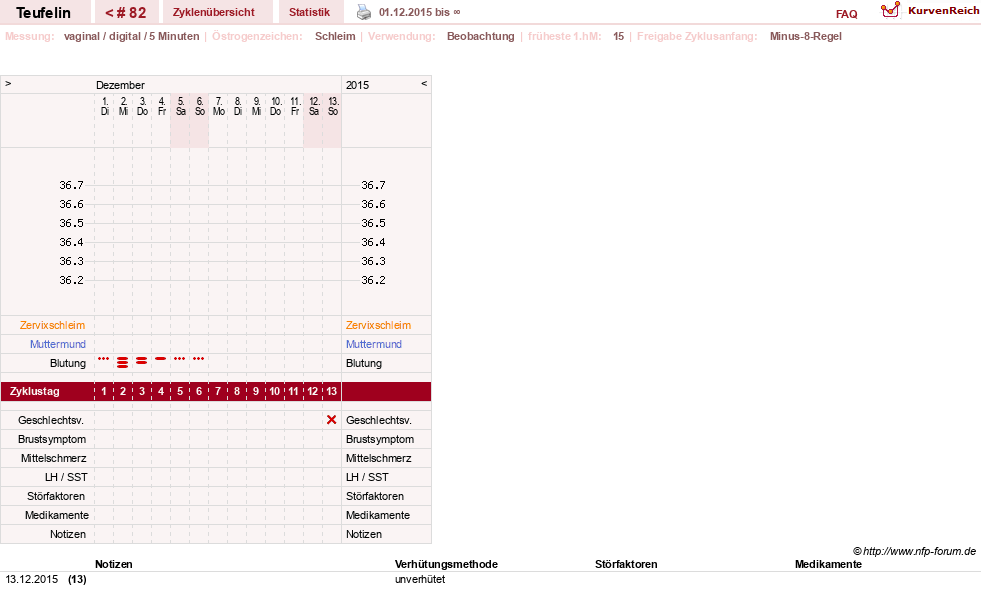Click the left Muttermund row label
Viewport: 981px width, 603px height.
coord(58,344)
